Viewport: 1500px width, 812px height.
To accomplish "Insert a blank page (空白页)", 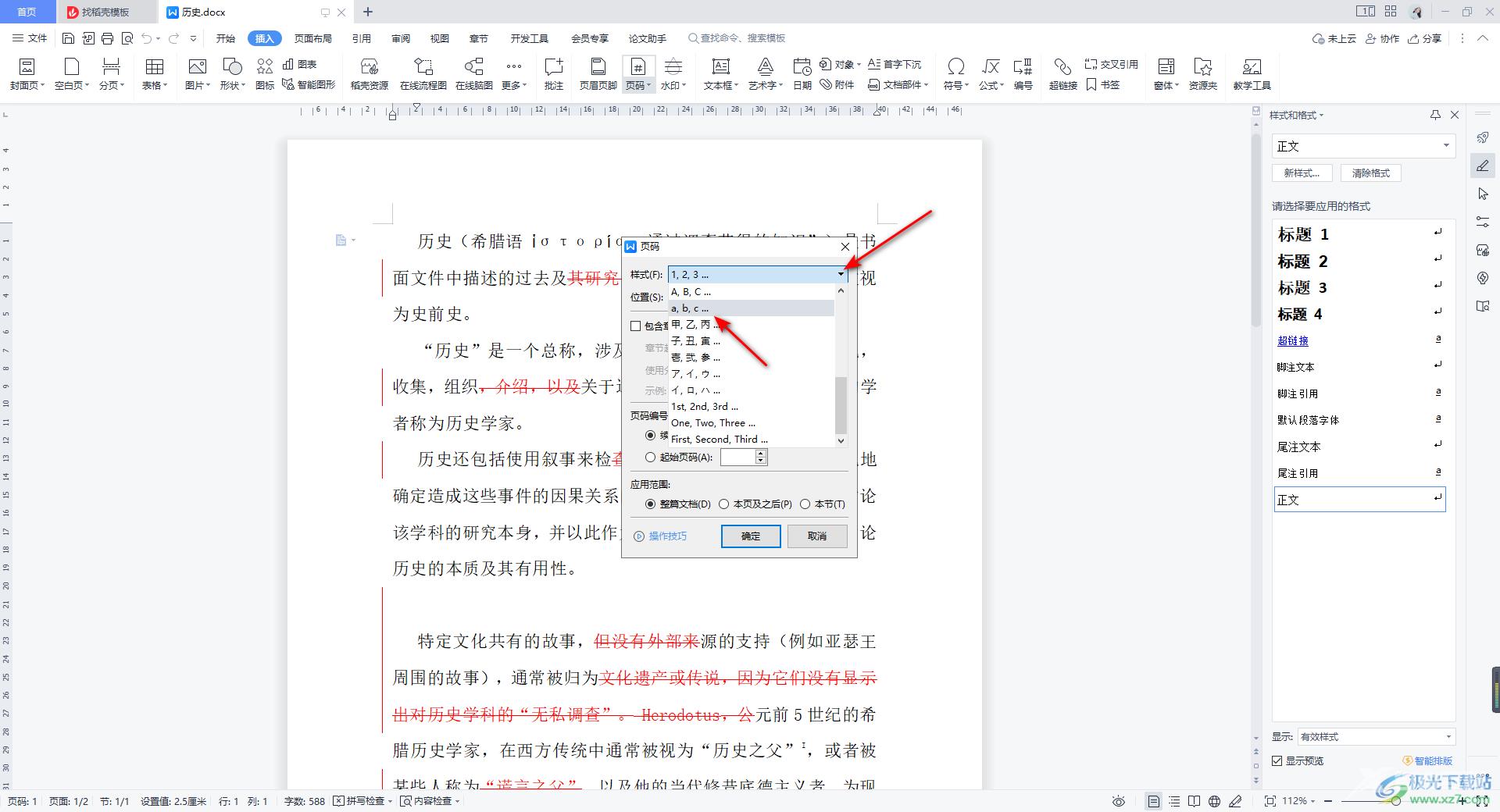I will coord(71,74).
